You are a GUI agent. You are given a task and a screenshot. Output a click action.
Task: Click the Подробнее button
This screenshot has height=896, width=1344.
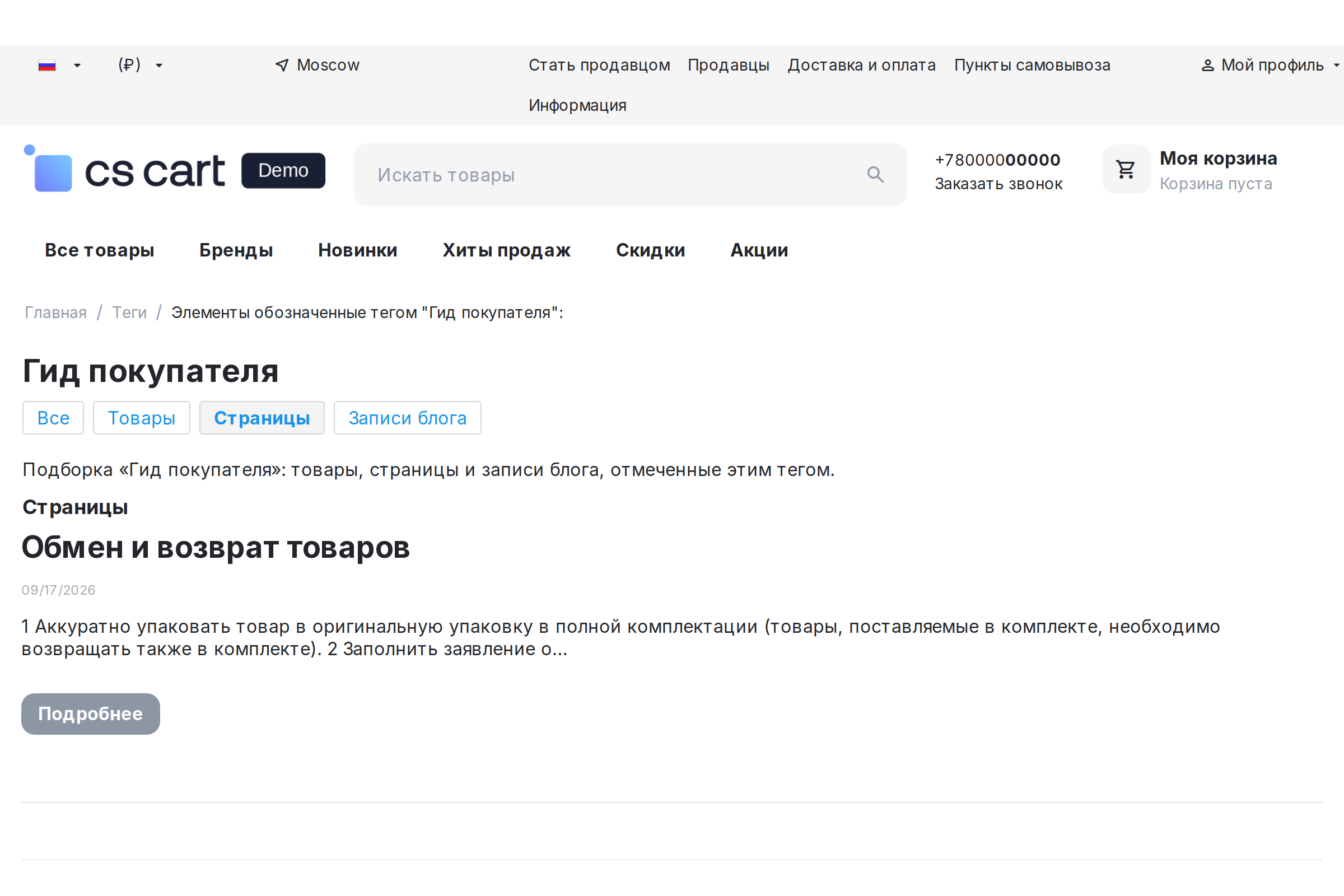tap(90, 713)
